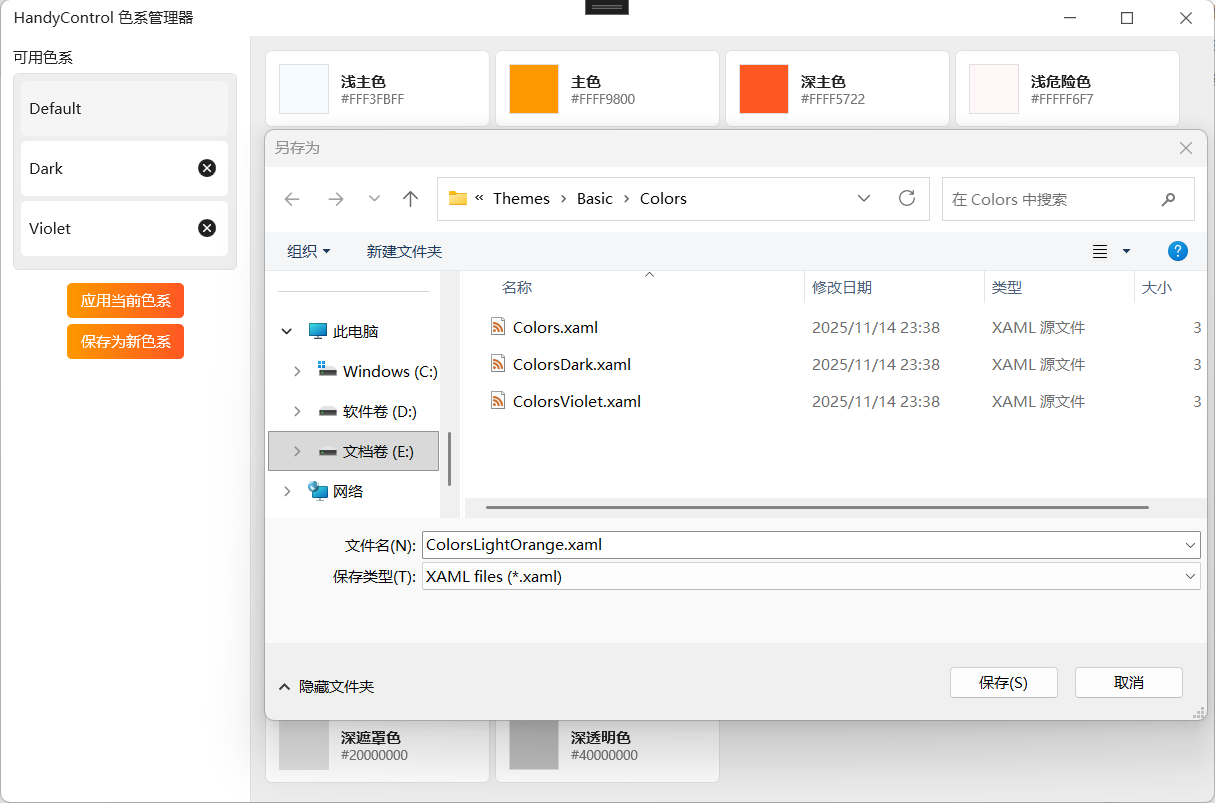1215x803 pixels.
Task: Open the 组织 menu
Action: pyautogui.click(x=309, y=251)
